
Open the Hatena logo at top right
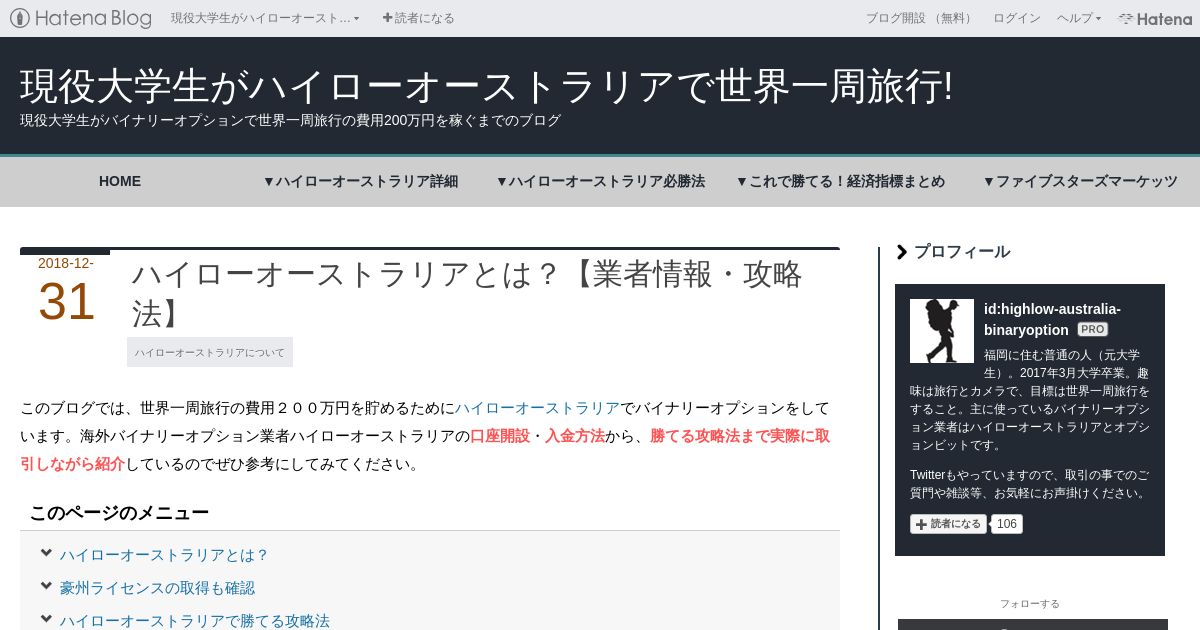point(1155,18)
